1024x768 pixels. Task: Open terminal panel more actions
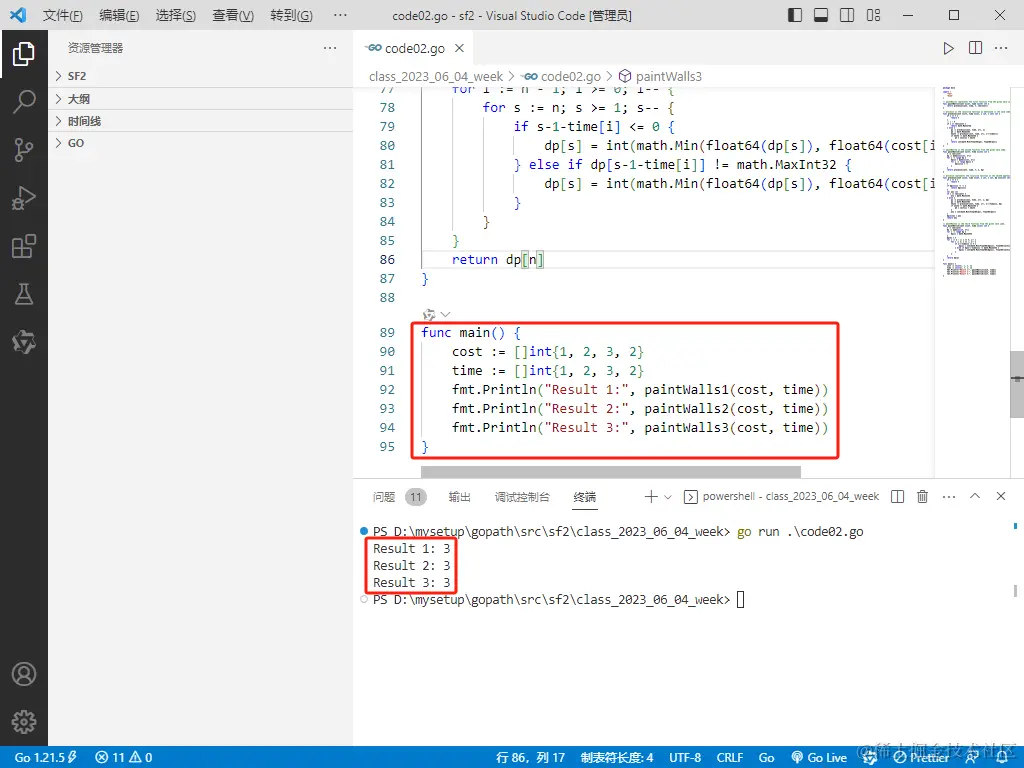tap(949, 497)
